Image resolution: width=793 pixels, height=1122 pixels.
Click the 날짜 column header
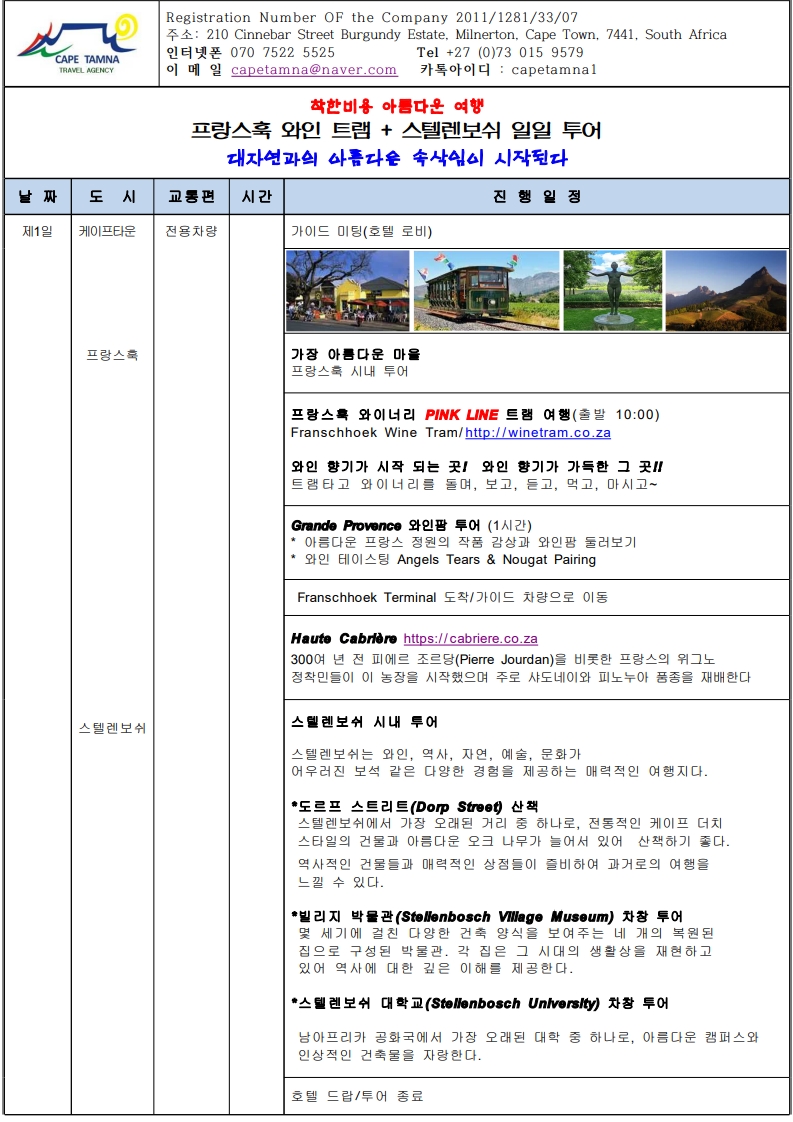37,197
